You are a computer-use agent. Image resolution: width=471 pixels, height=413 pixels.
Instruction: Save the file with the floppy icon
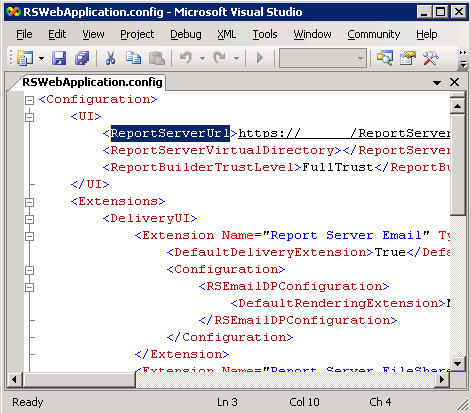(59, 58)
